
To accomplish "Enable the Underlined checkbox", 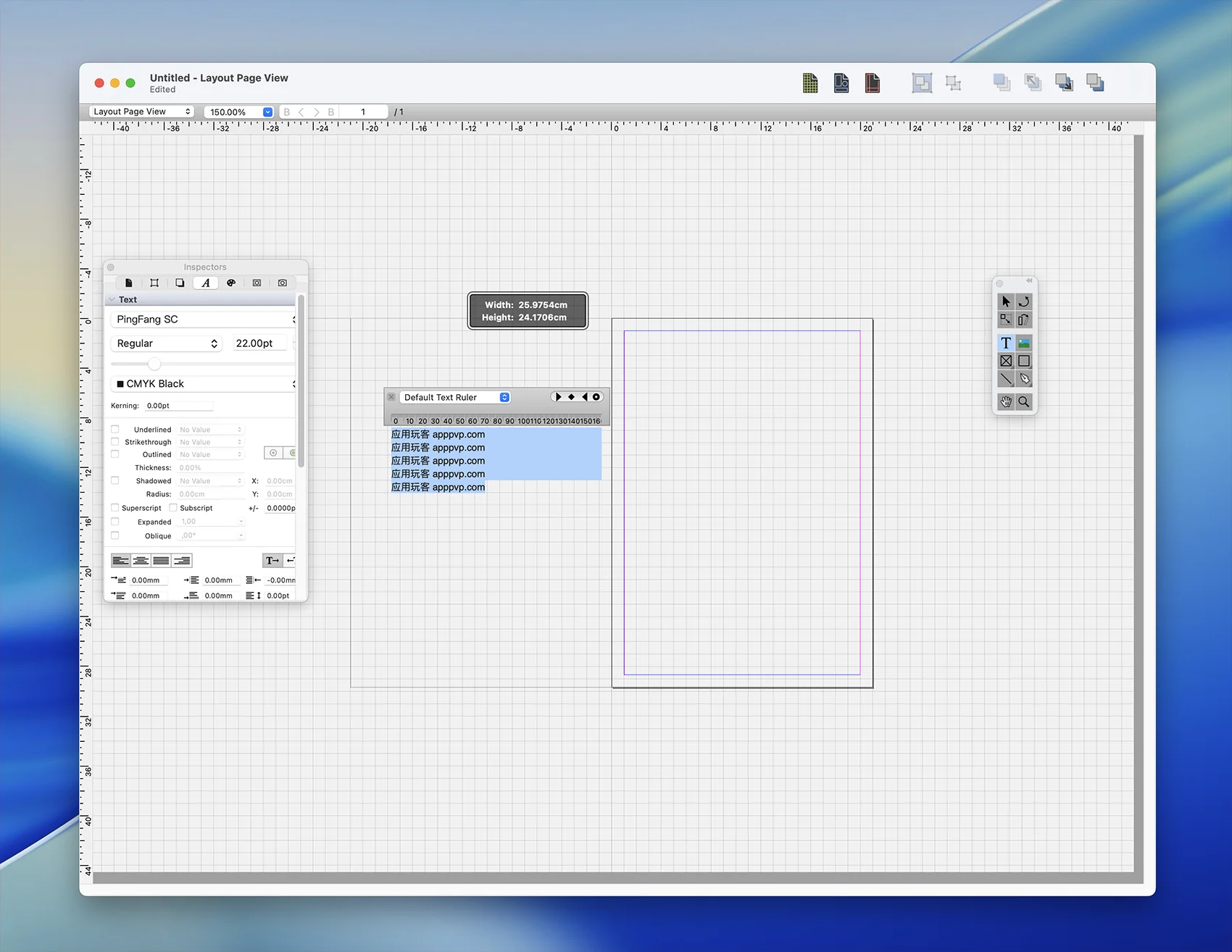I will 115,430.
